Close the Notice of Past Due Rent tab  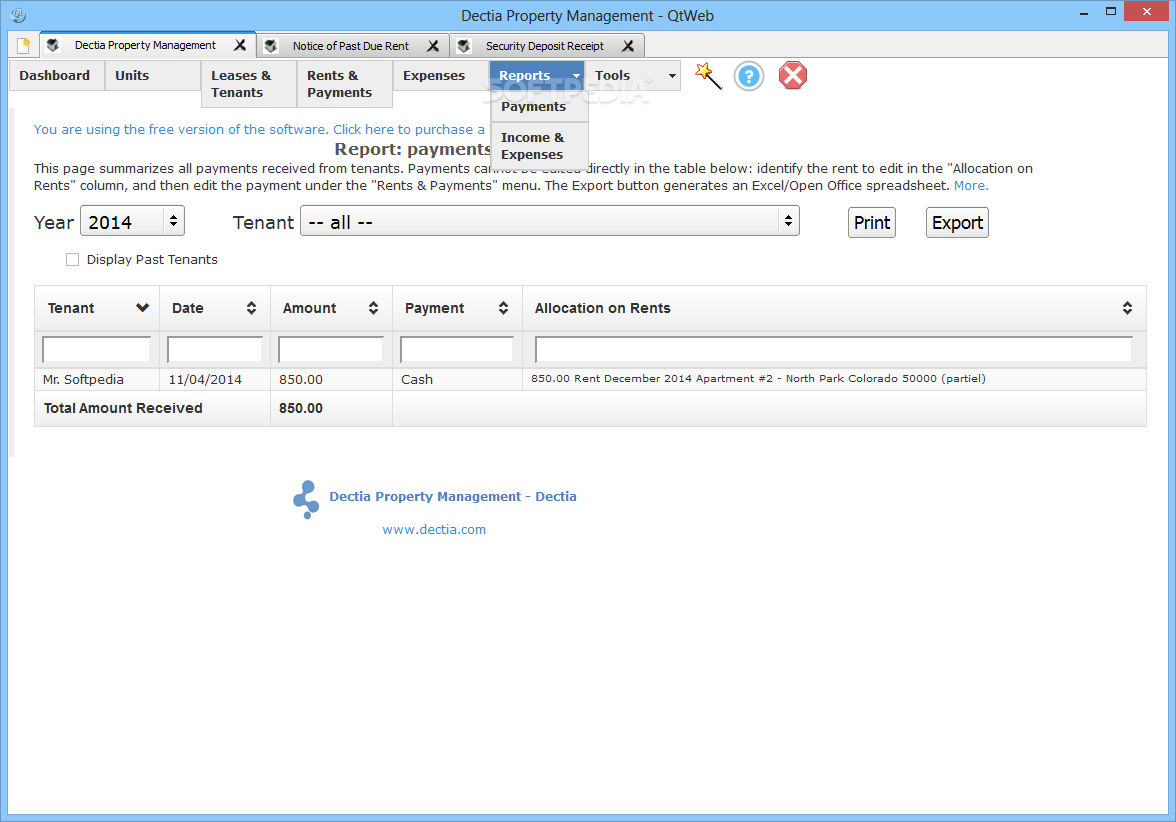(x=433, y=46)
